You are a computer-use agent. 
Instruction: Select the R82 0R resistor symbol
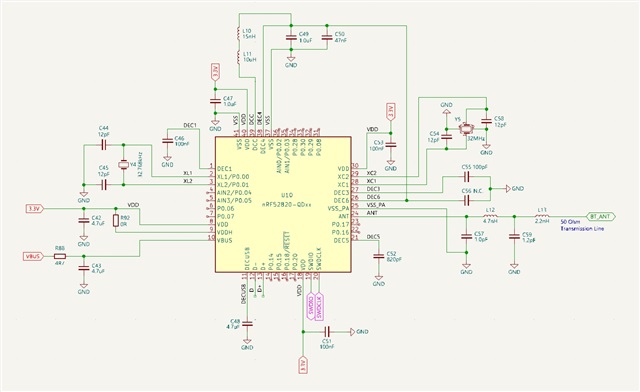tap(116, 221)
